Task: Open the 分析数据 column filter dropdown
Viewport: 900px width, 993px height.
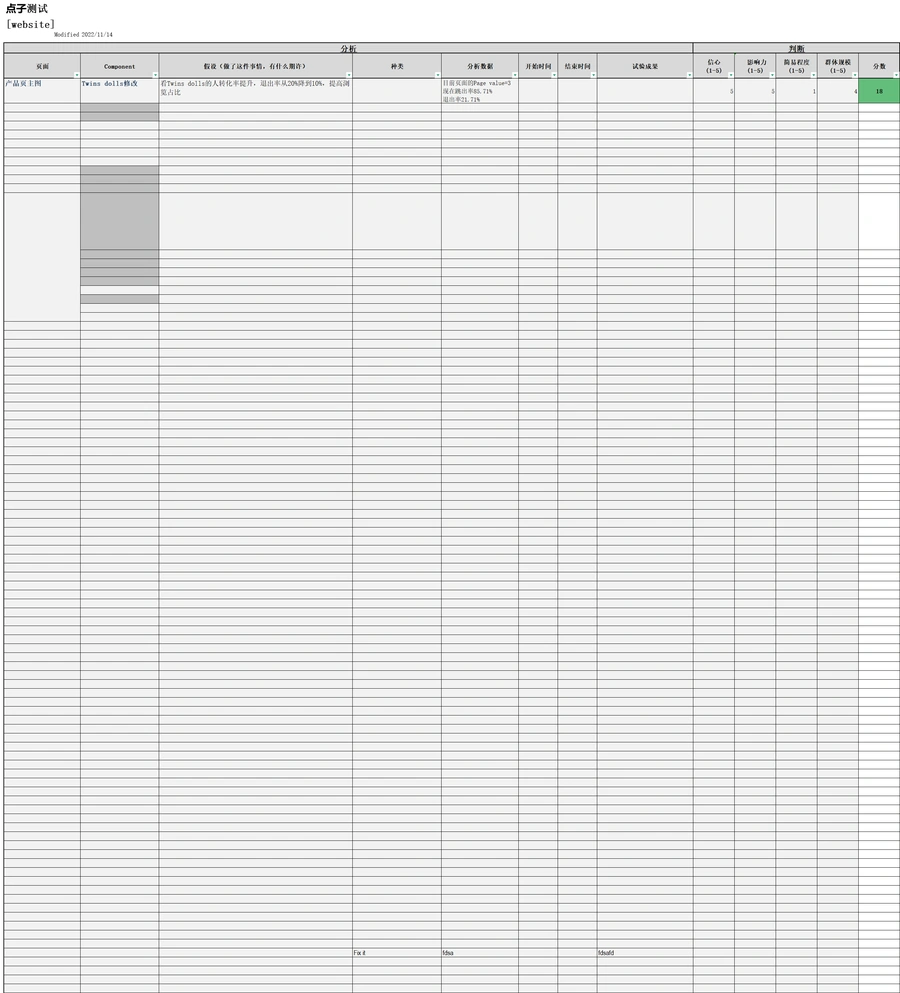Action: [x=515, y=75]
